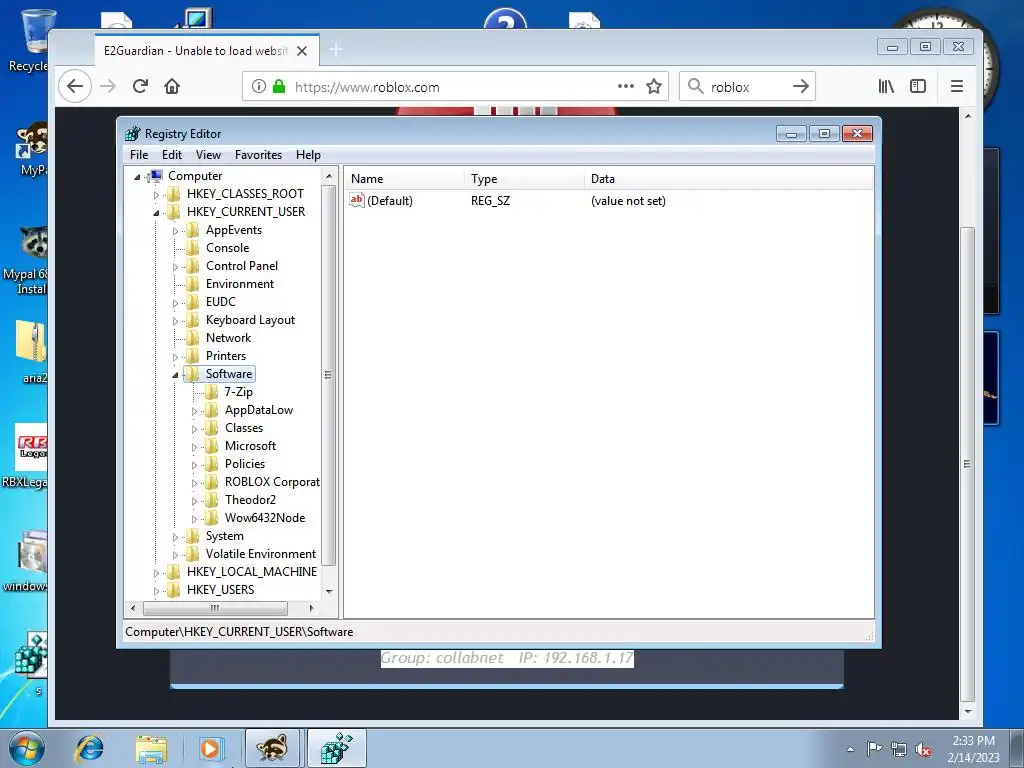
Task: Open Windows Explorer from taskbar
Action: tap(151, 748)
